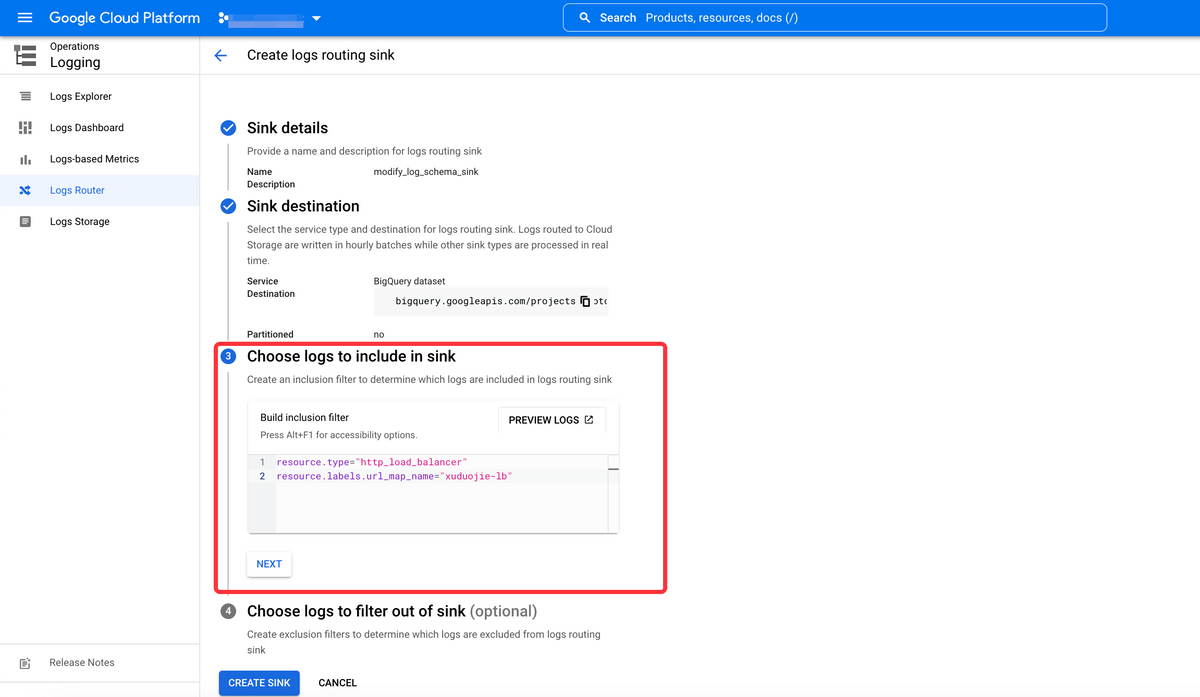Click the bigquery.googleapis.com destination text

point(486,301)
